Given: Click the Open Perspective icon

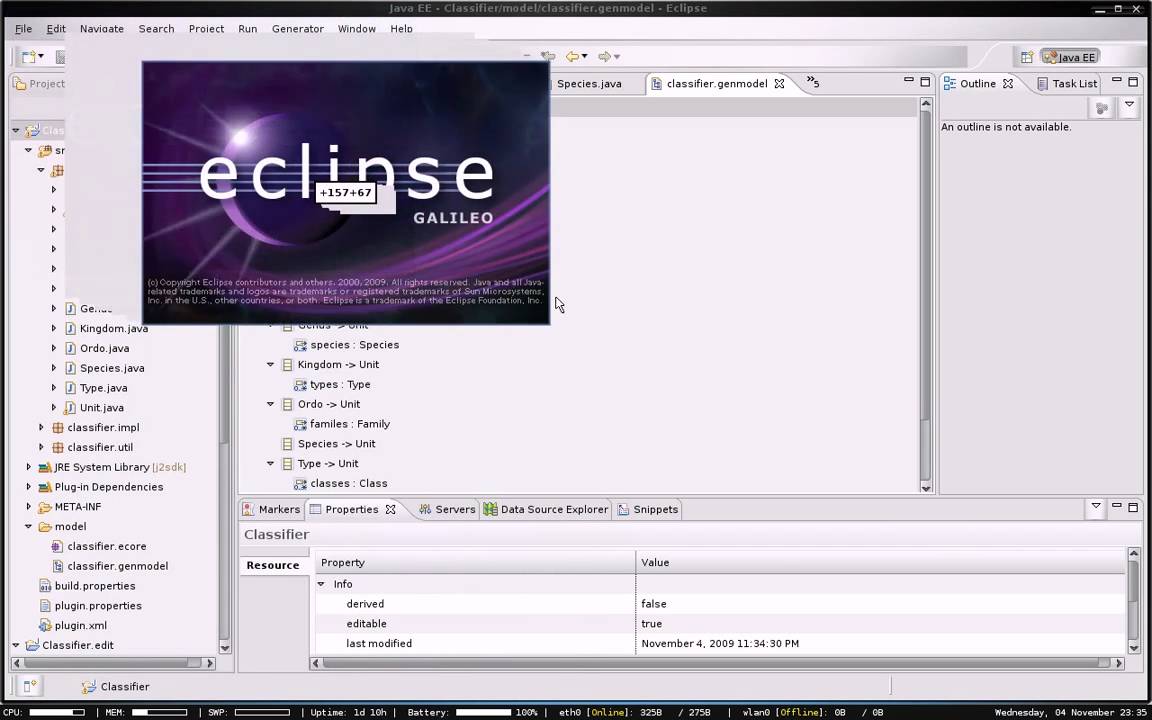Looking at the screenshot, I should pyautogui.click(x=1026, y=57).
